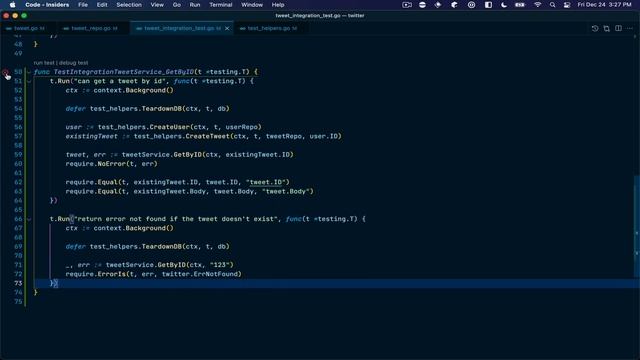Collapse the function fold chevron at line 50
The width and height of the screenshot is (640, 360).
[x=29, y=72]
